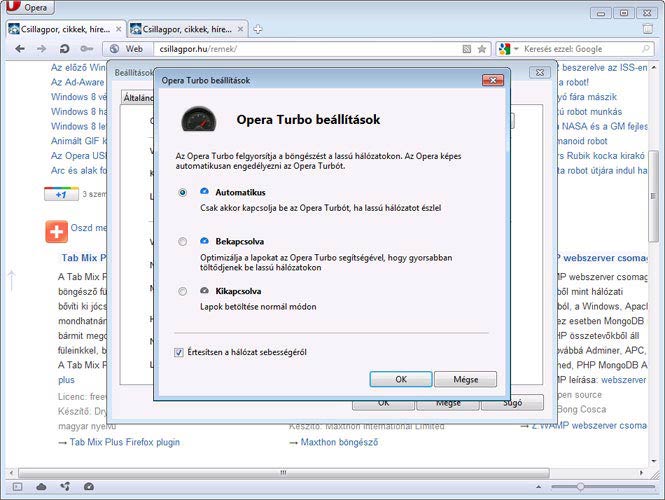Viewport: 665px width, 500px height.
Task: Select the Bekapcsolva radio button
Action: (182, 242)
